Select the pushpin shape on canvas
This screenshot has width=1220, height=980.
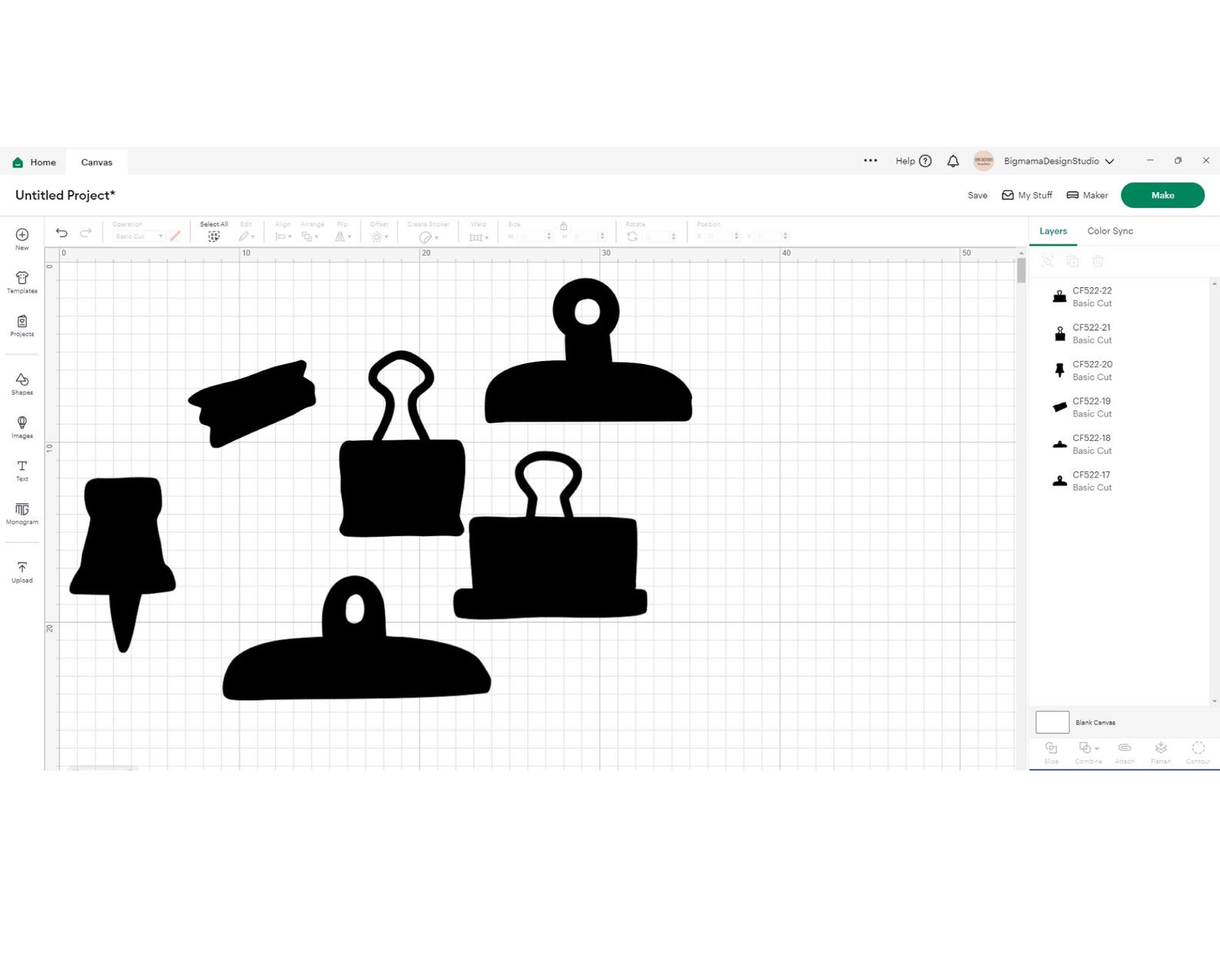(x=123, y=545)
